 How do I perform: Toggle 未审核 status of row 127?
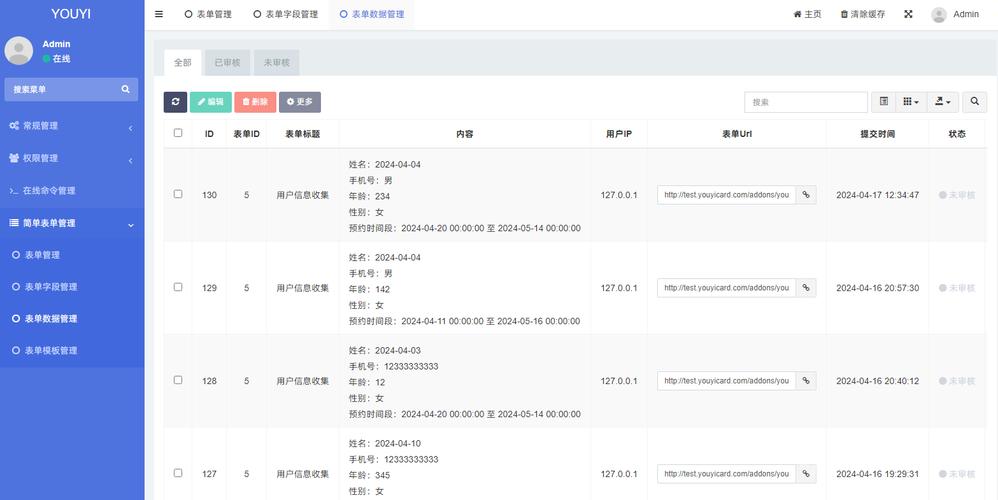click(x=957, y=474)
